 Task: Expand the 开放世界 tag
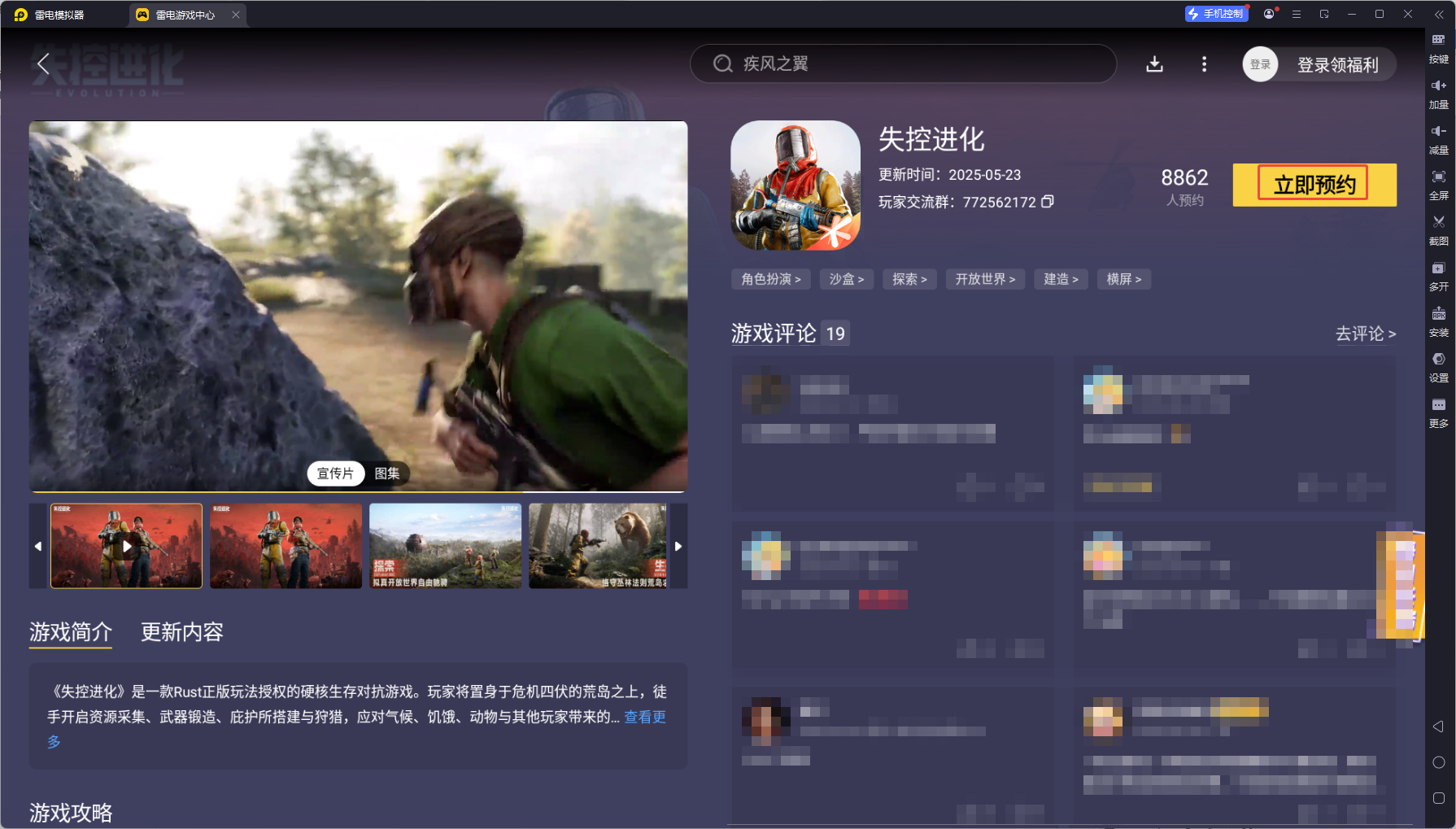[985, 279]
